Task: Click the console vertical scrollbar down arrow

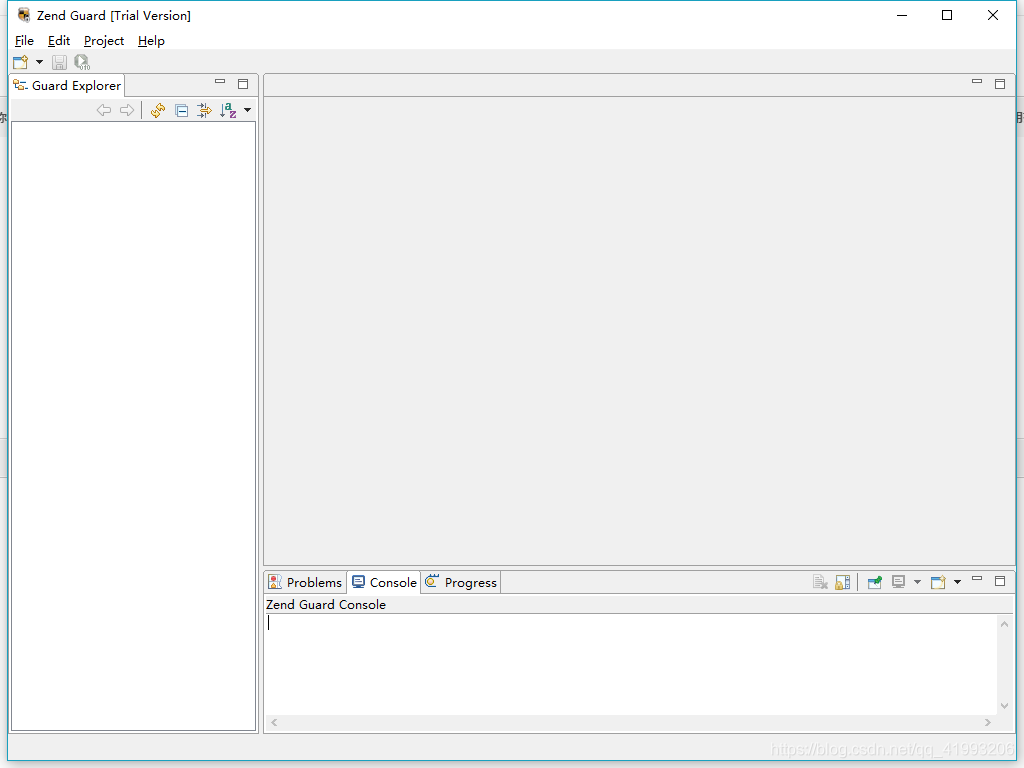Action: [1004, 705]
